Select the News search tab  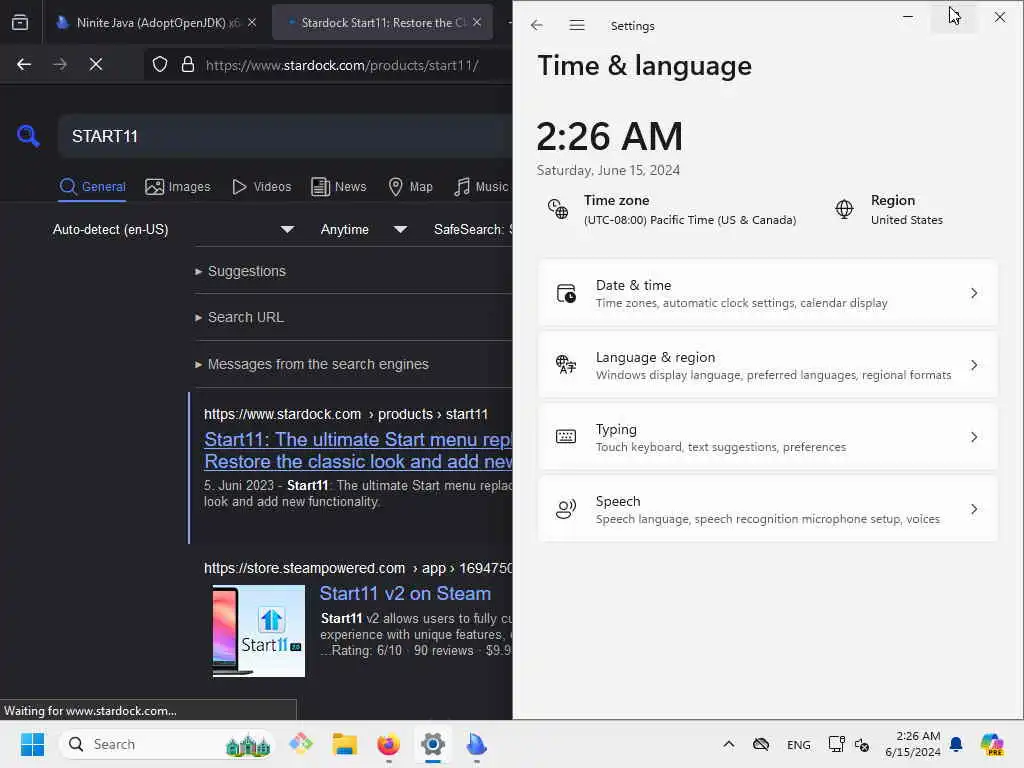339,187
